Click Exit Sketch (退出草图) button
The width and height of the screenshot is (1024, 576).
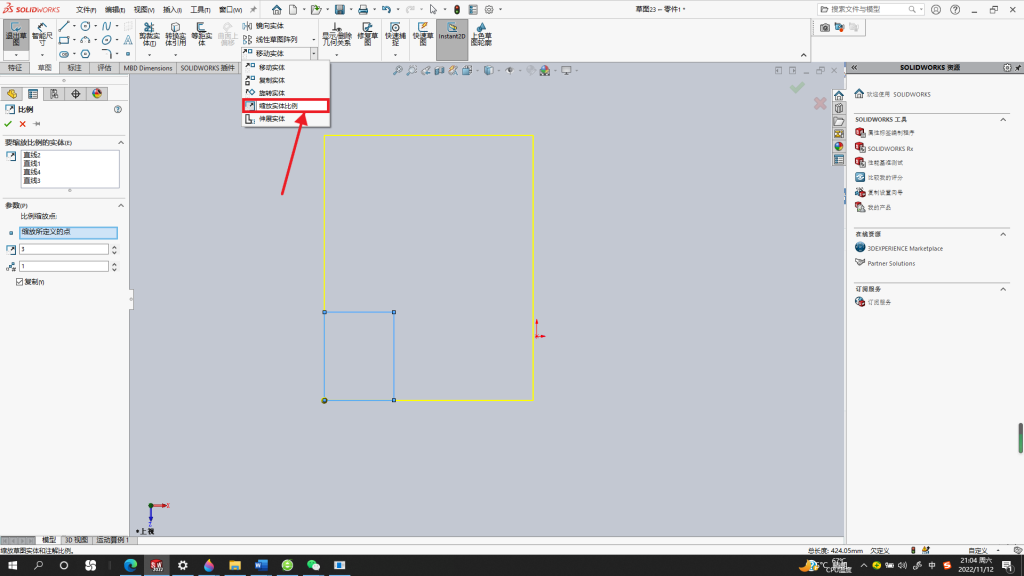click(16, 35)
